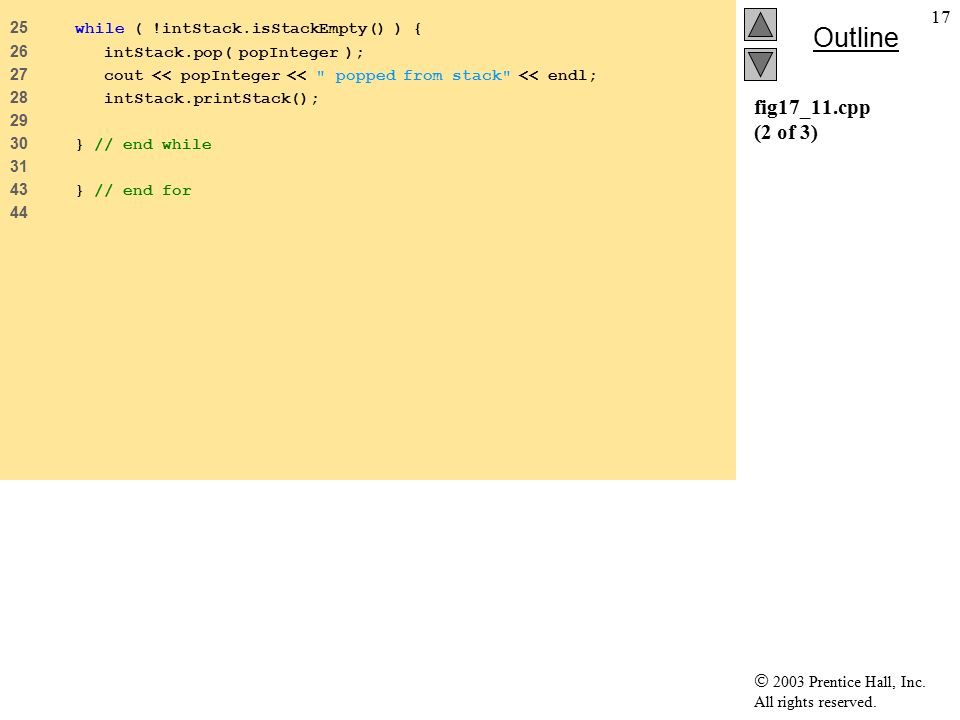Click line number 30

pyautogui.click(x=18, y=143)
